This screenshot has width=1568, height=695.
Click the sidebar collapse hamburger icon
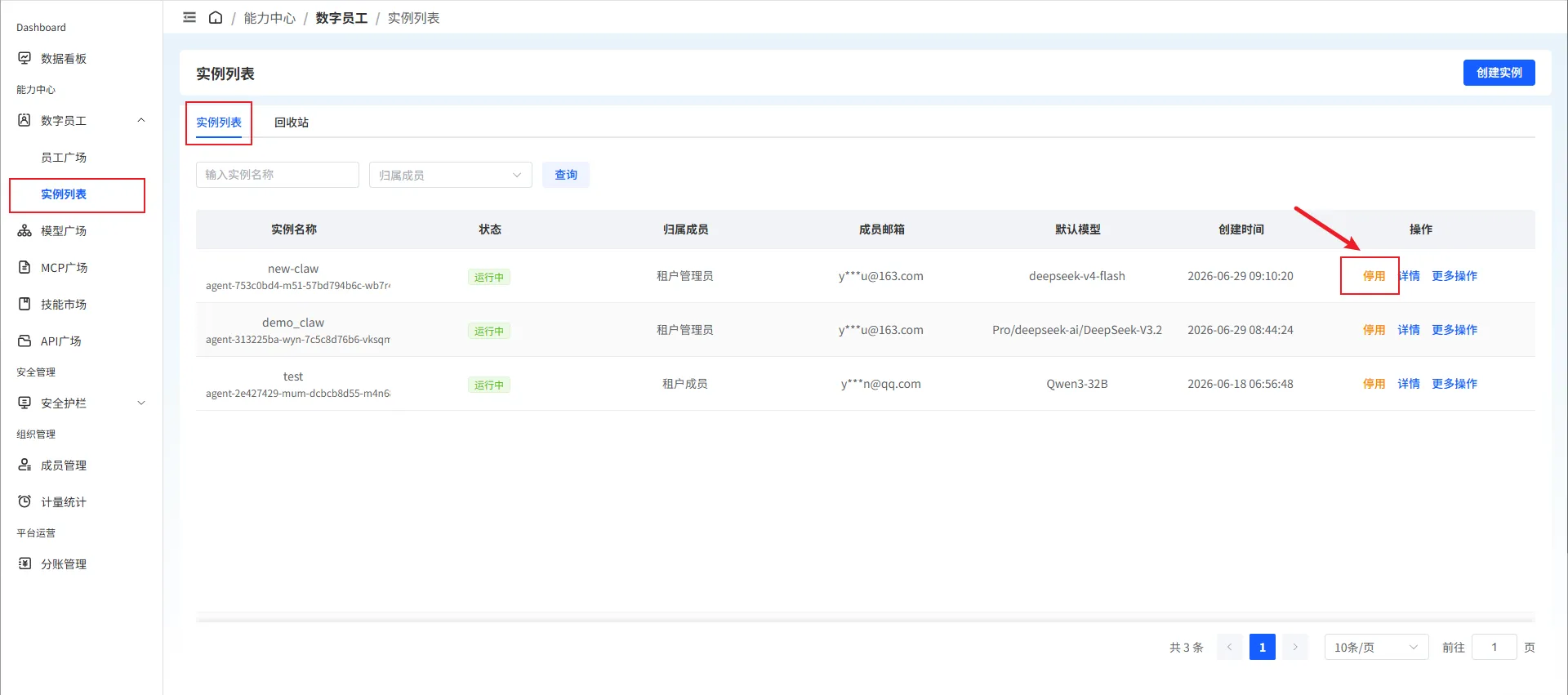tap(189, 17)
